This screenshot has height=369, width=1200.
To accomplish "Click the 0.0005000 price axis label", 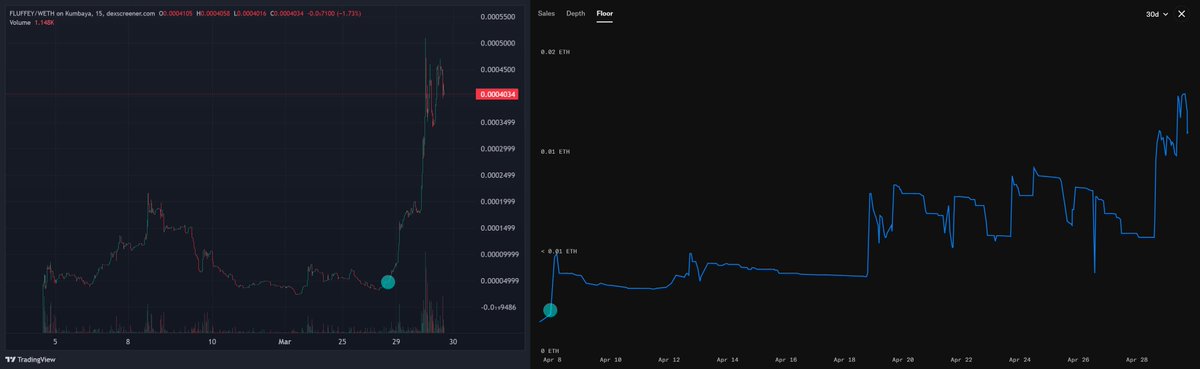I will click(x=497, y=44).
